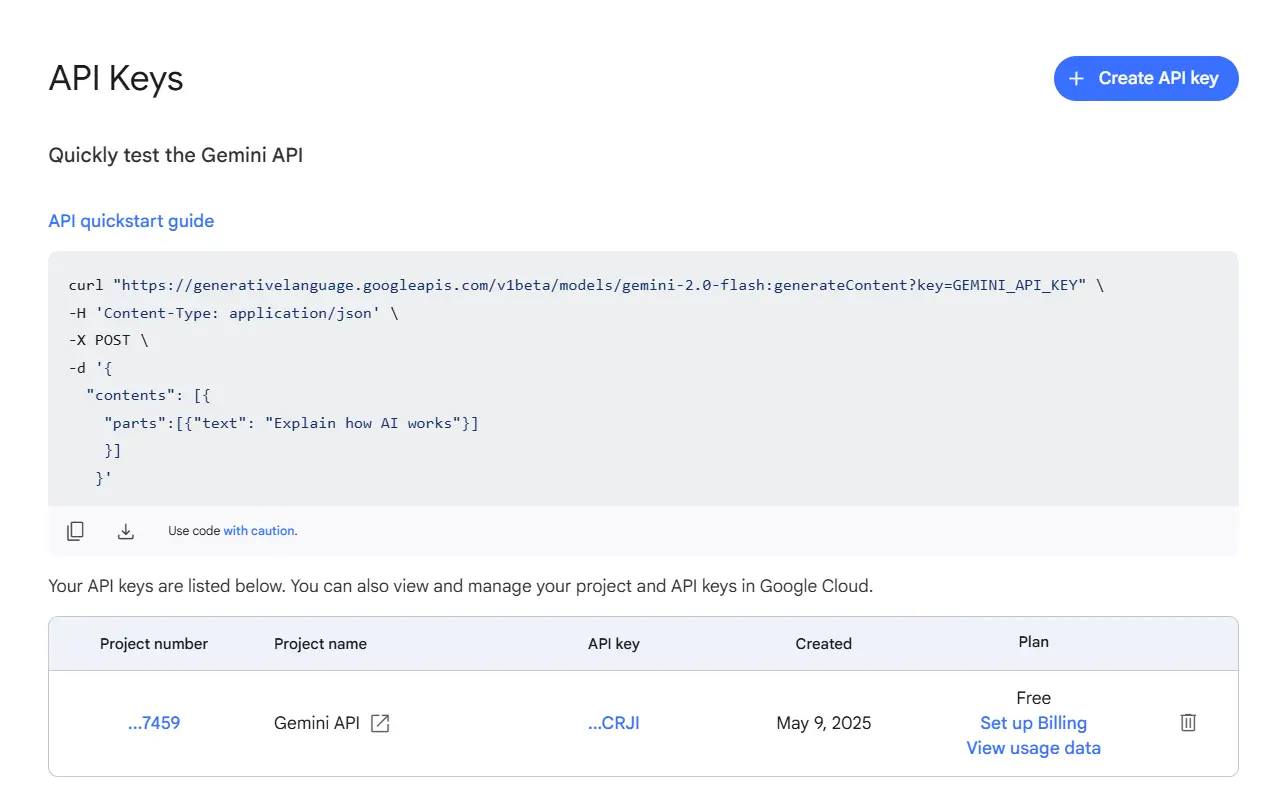Open Gemini API project external link icon
1282x793 pixels.
[380, 723]
